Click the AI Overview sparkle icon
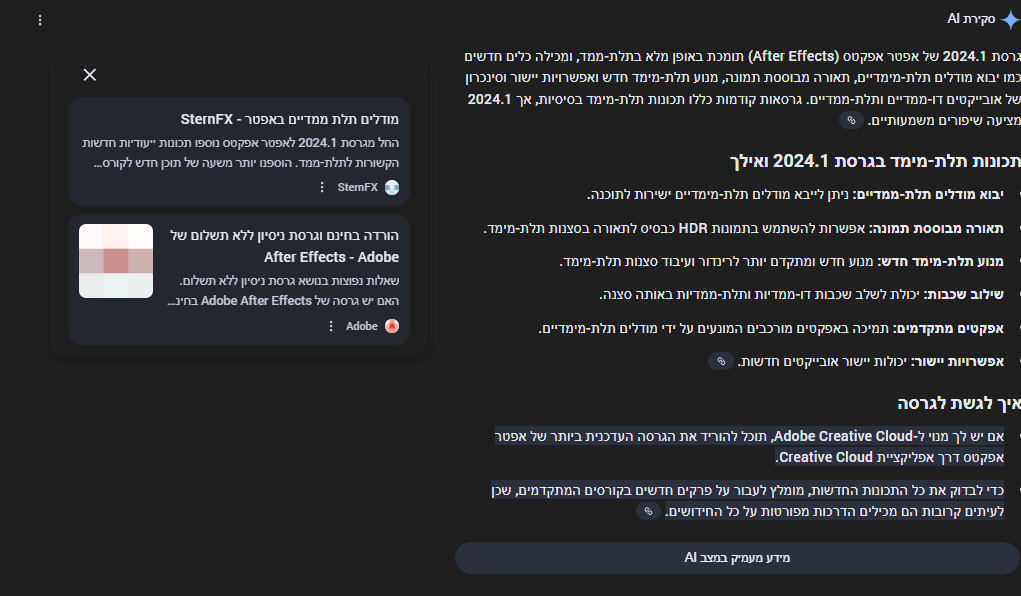The image size is (1021, 596). 1009,20
